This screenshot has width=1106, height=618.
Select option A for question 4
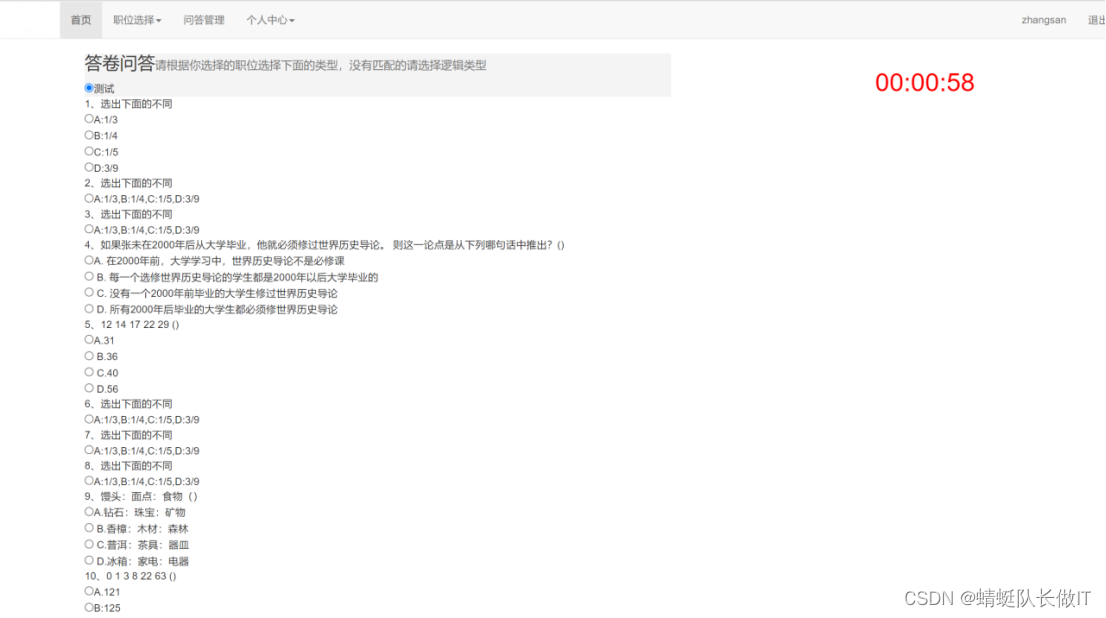(89, 261)
